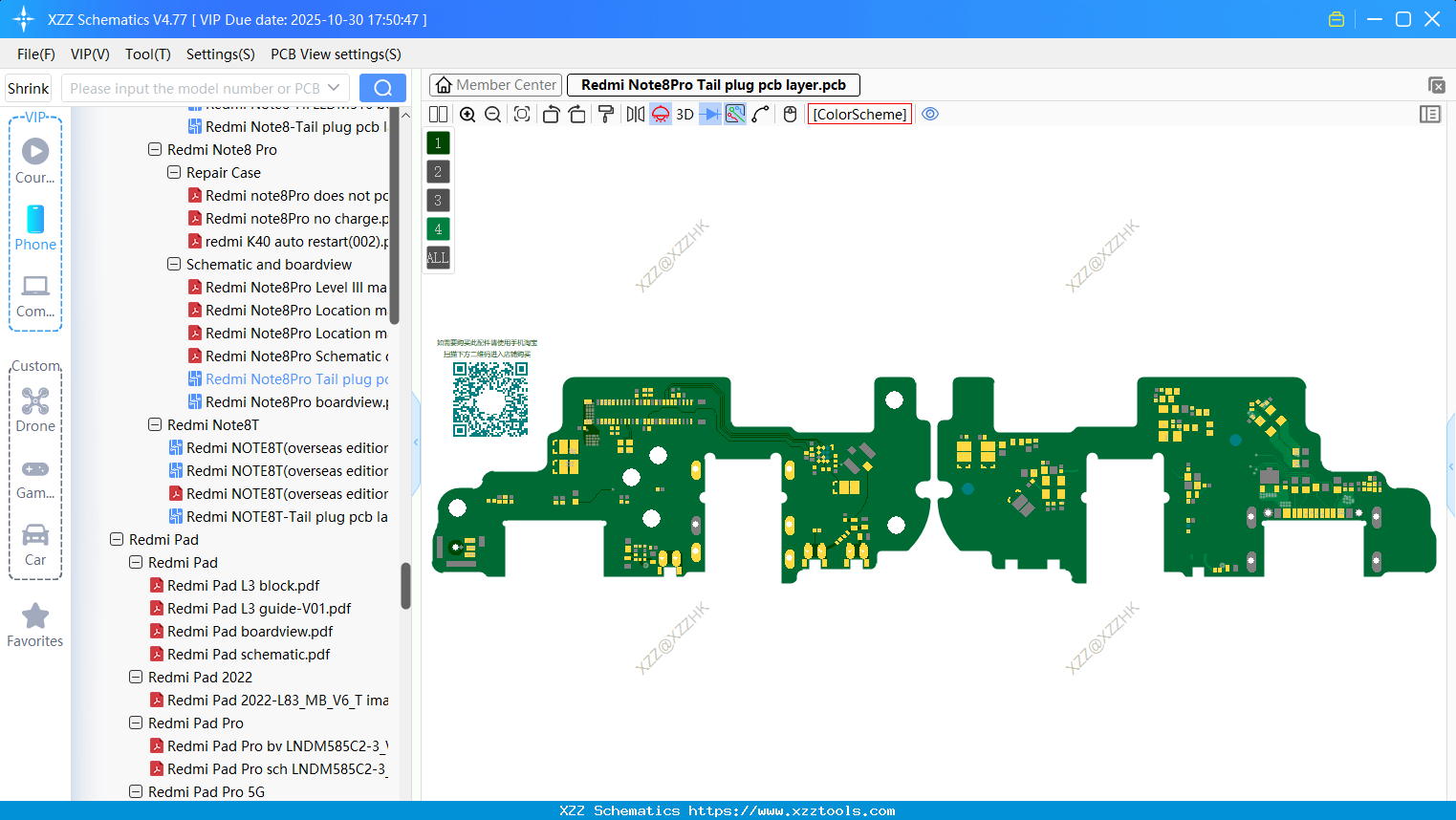Collapse the Repair Case folder
The image size is (1456, 820).
coord(174,173)
